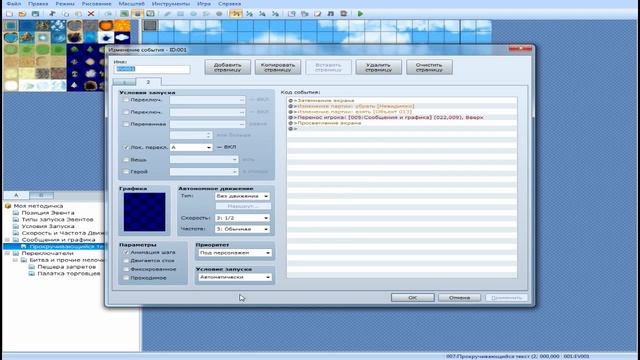Select the Flood Fill tool

tap(206, 13)
